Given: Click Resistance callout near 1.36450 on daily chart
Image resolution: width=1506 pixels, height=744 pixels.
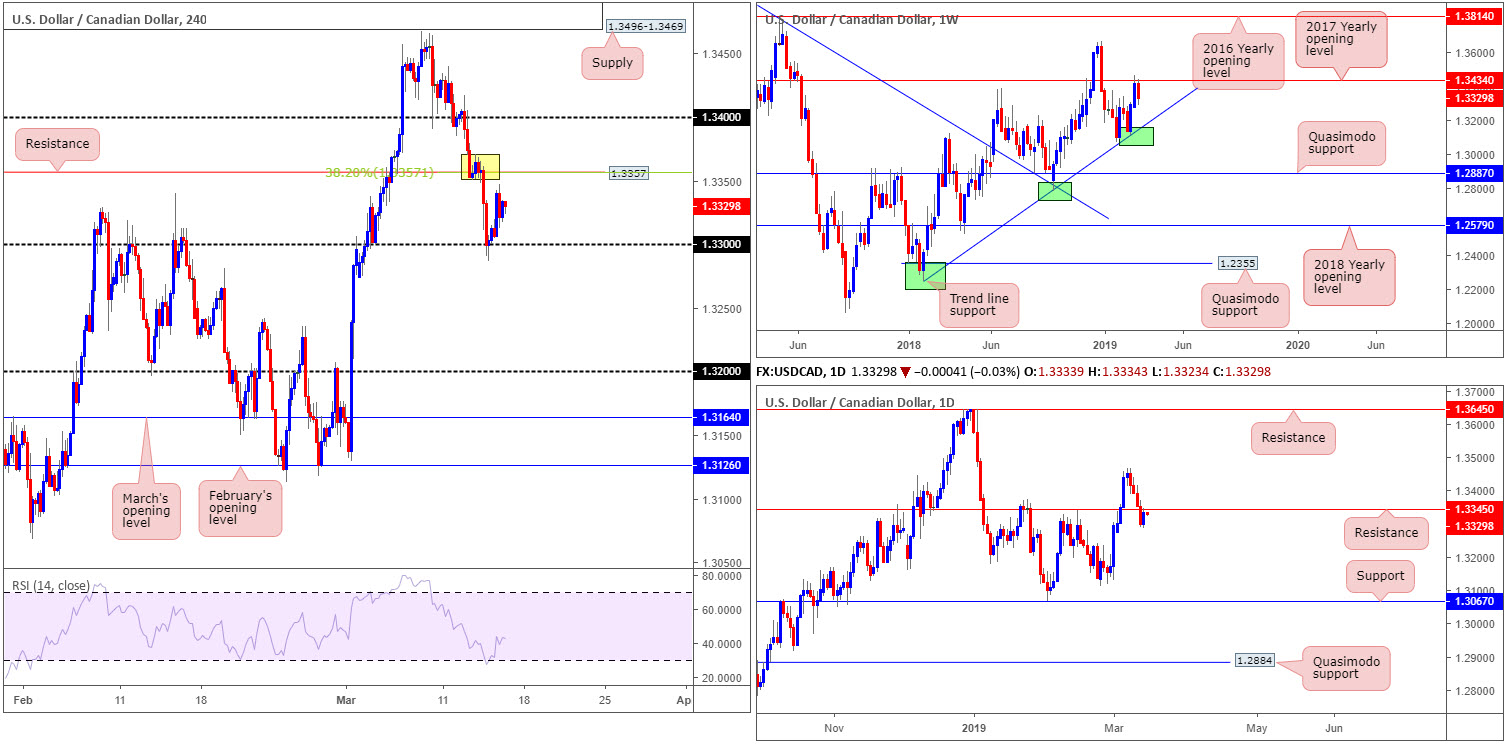Looking at the screenshot, I should coord(1293,437).
